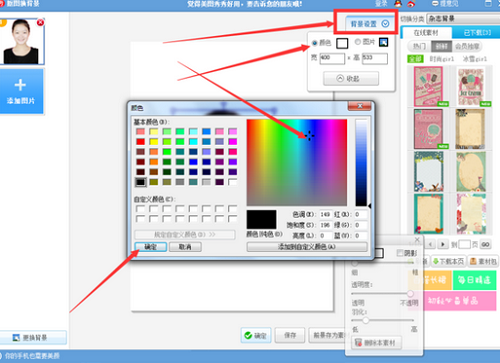Pick the magenta basic color swatch
The width and height of the screenshot is (500, 363).
pos(233,142)
